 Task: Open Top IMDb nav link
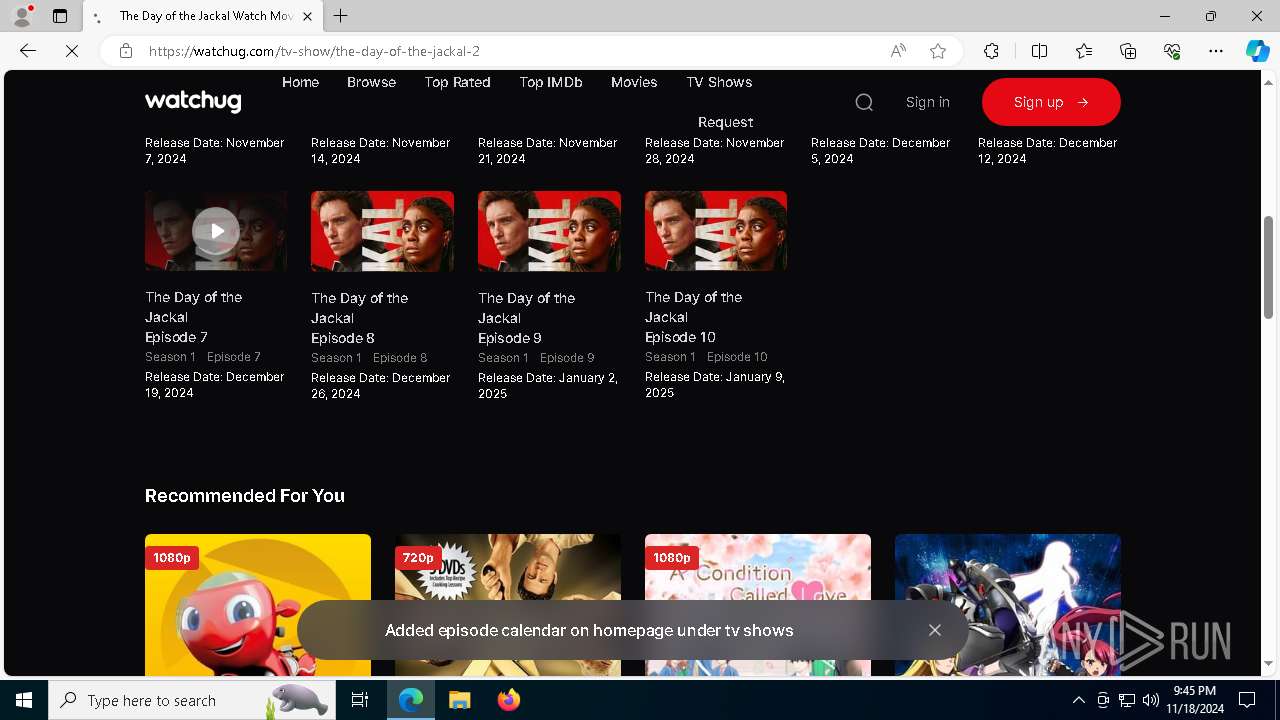(551, 82)
